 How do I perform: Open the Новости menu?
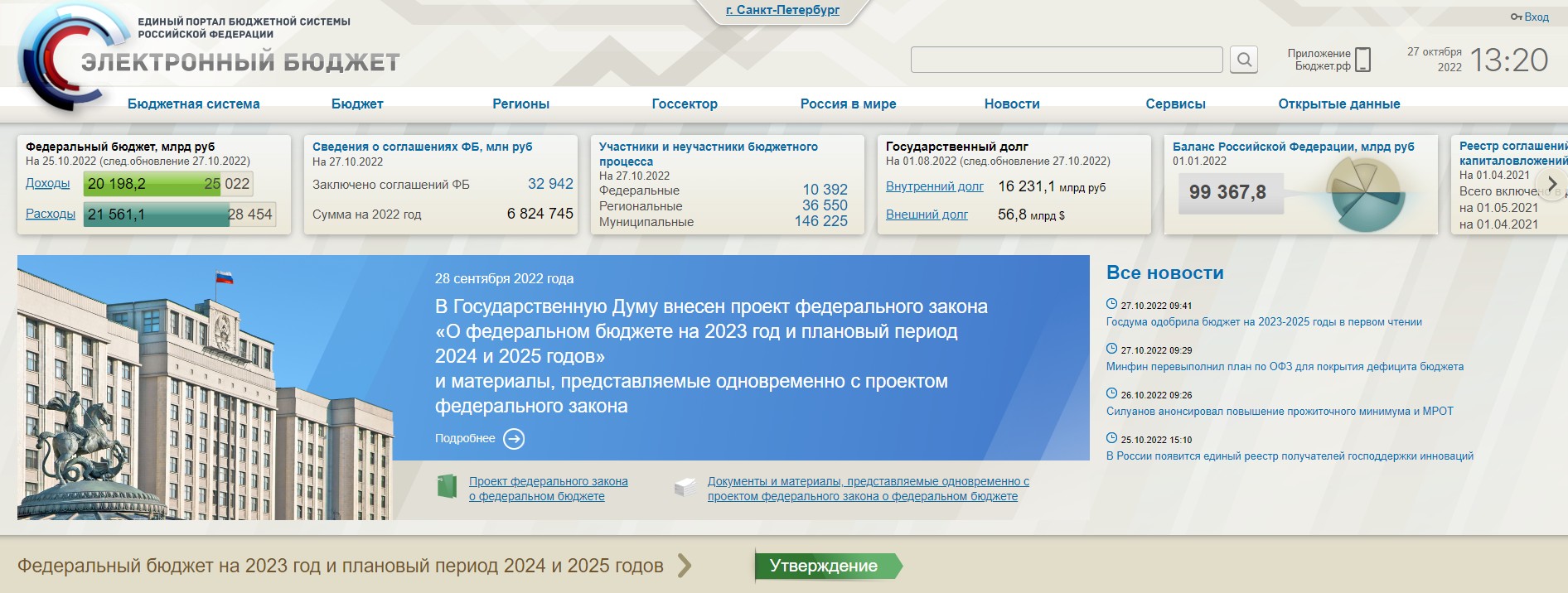click(x=1012, y=104)
